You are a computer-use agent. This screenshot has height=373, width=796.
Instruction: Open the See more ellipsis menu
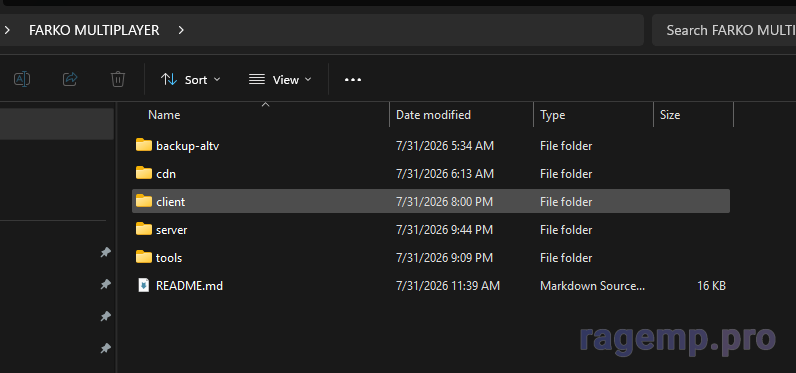(x=353, y=80)
